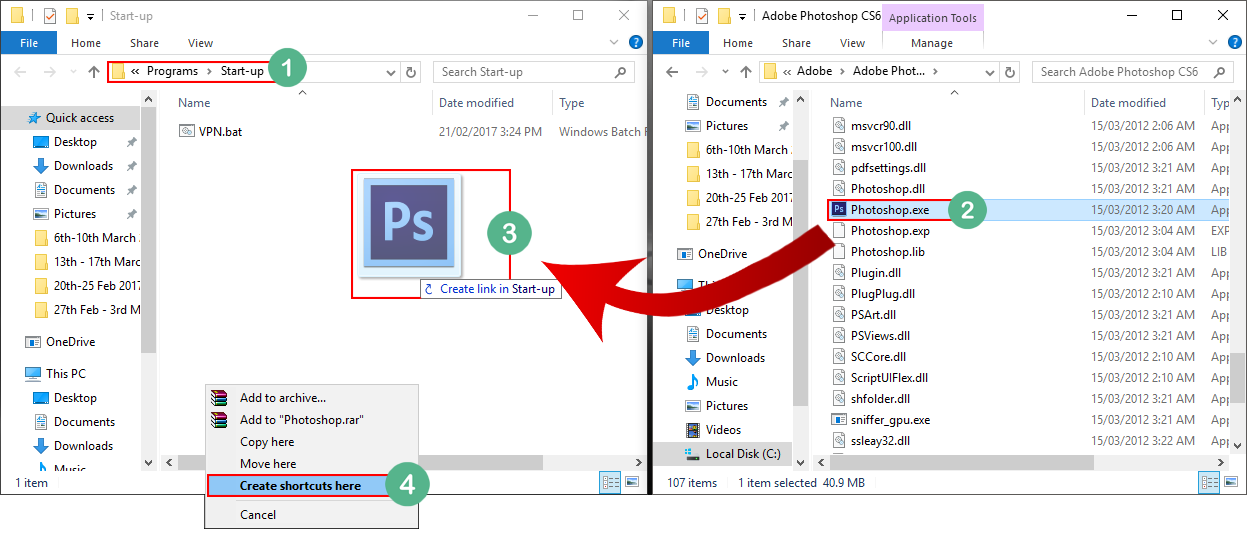Refresh the Adobe Photoshop CS6 folder
This screenshot has width=1247, height=549.
pyautogui.click(x=1011, y=72)
